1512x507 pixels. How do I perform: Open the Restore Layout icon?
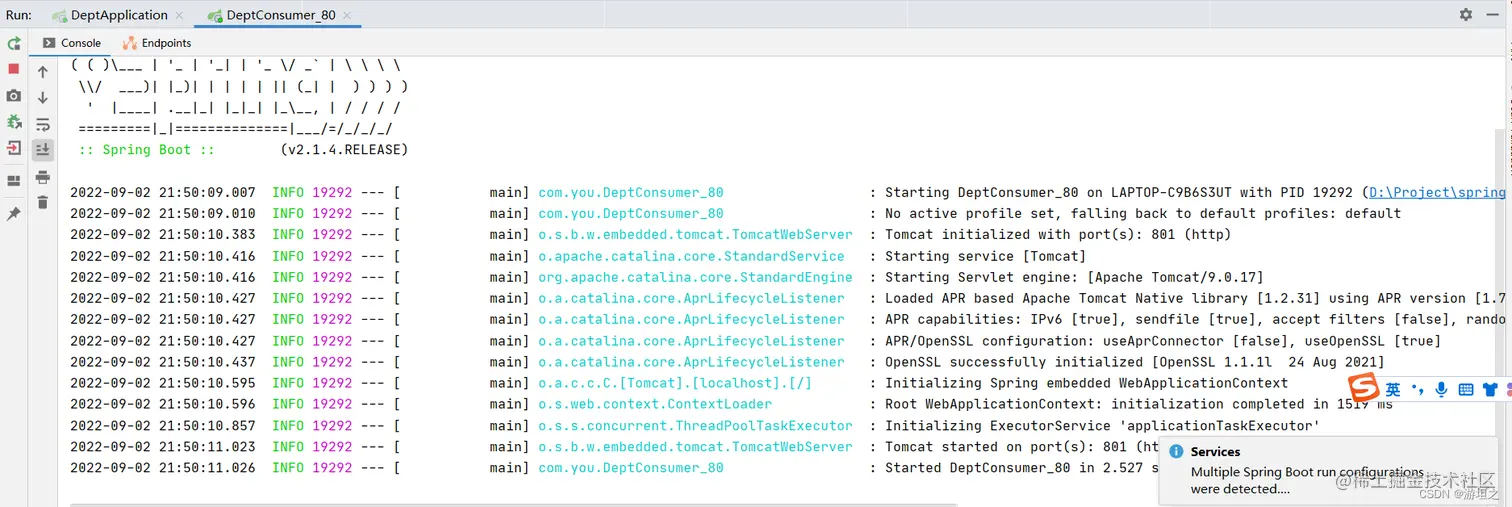(x=14, y=181)
